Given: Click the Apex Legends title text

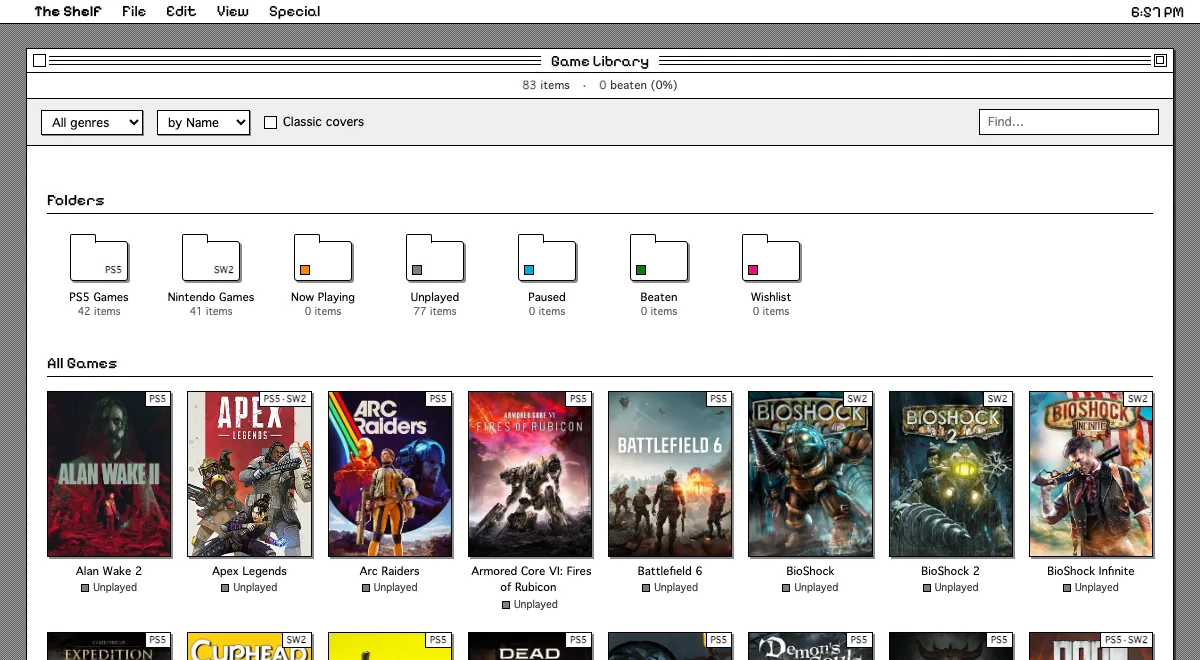Looking at the screenshot, I should click(x=249, y=571).
